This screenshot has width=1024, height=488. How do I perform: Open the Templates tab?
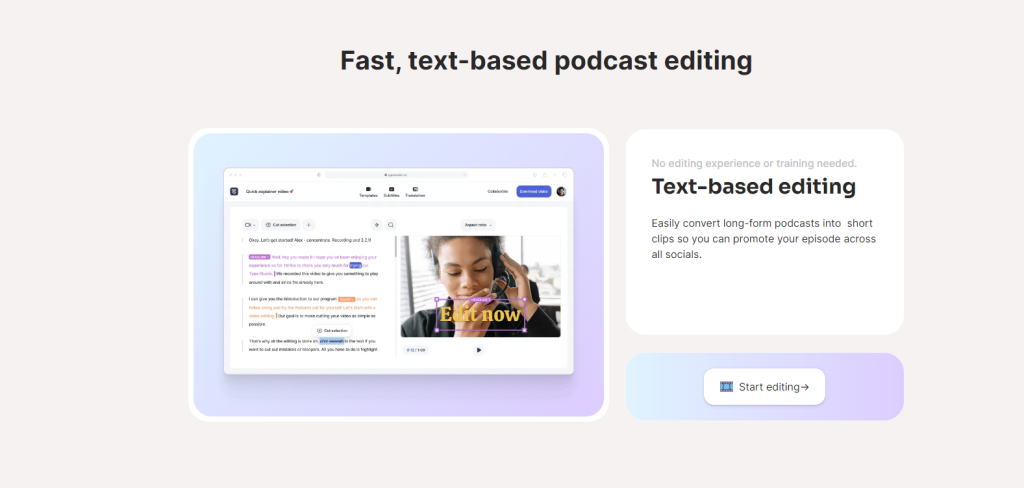pos(368,191)
